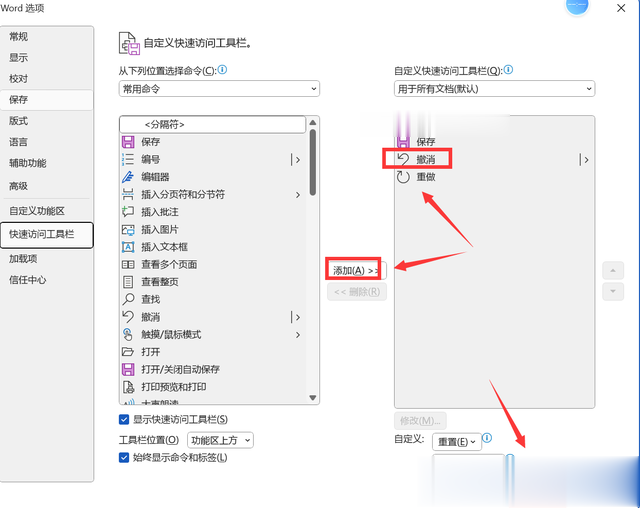The image size is (640, 508).
Task: Open the 用于所有文档(默认) dropdown
Action: 494,89
